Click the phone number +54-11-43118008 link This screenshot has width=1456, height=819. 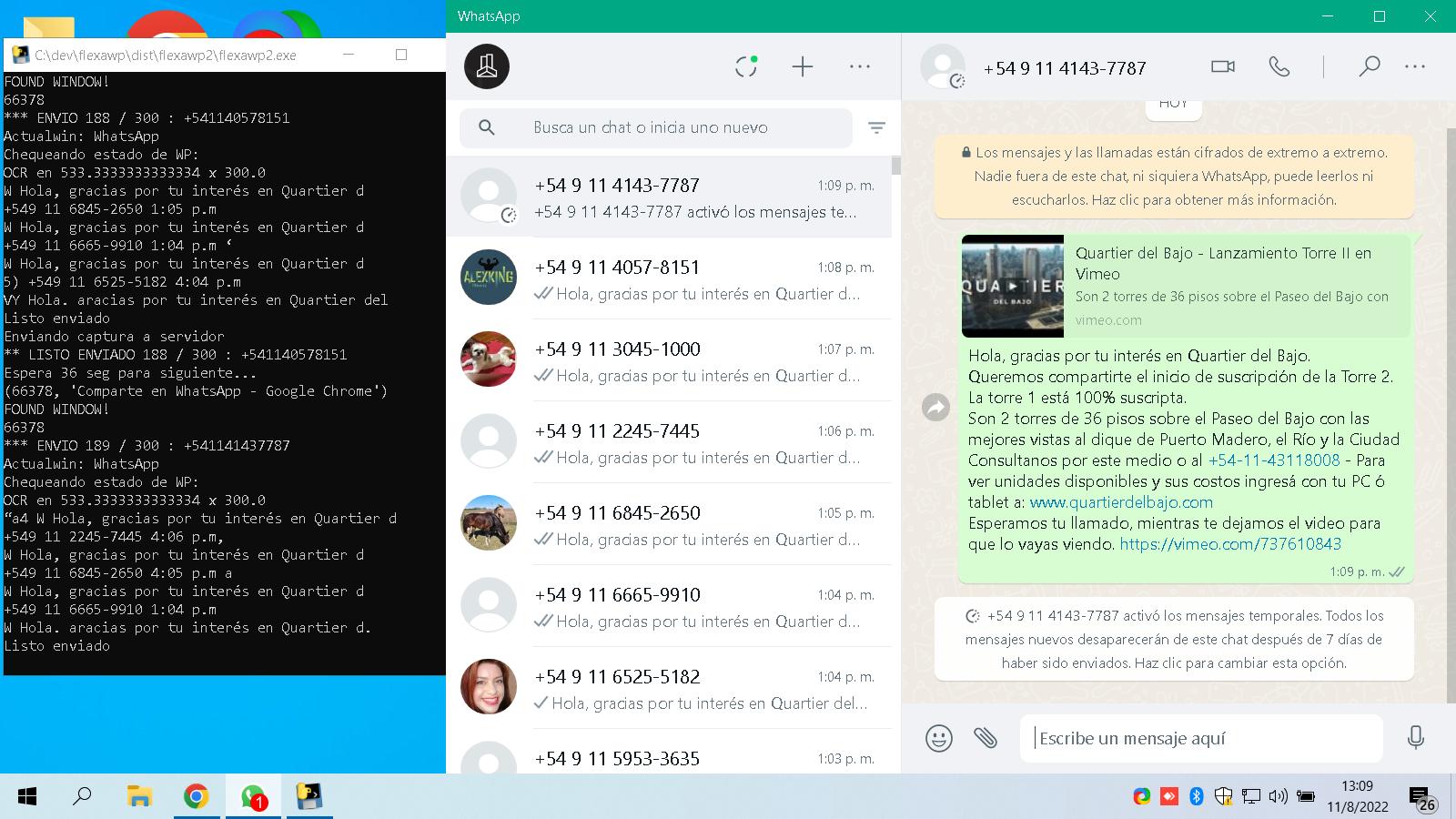click(1274, 460)
